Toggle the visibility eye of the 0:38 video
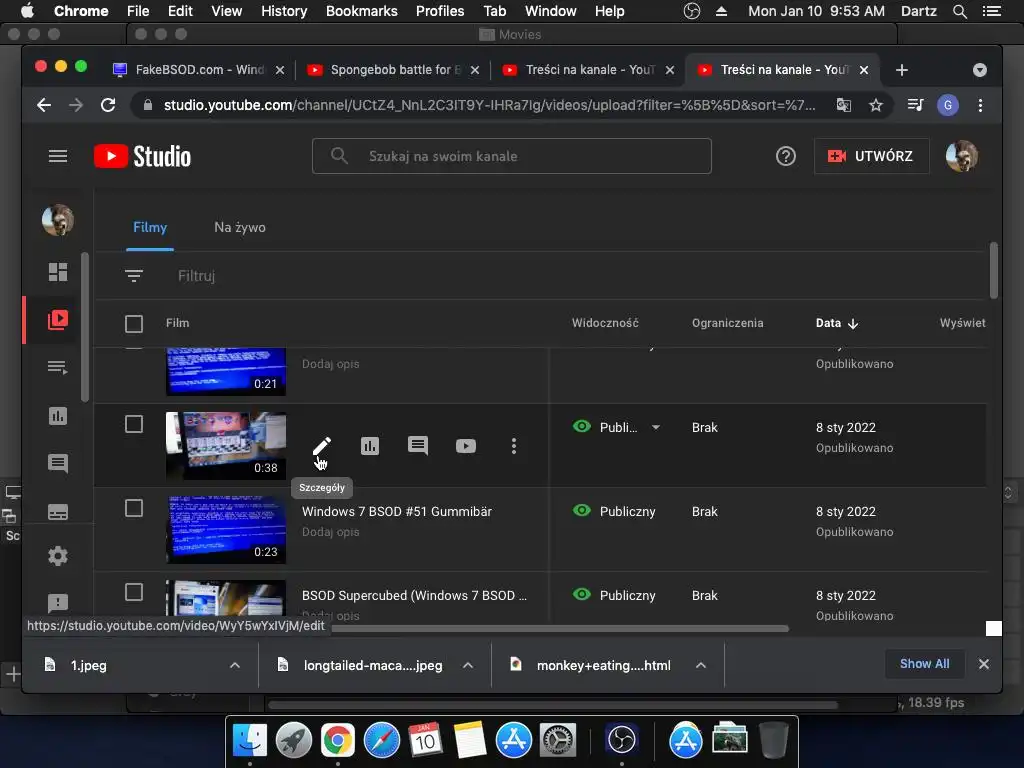 click(581, 426)
